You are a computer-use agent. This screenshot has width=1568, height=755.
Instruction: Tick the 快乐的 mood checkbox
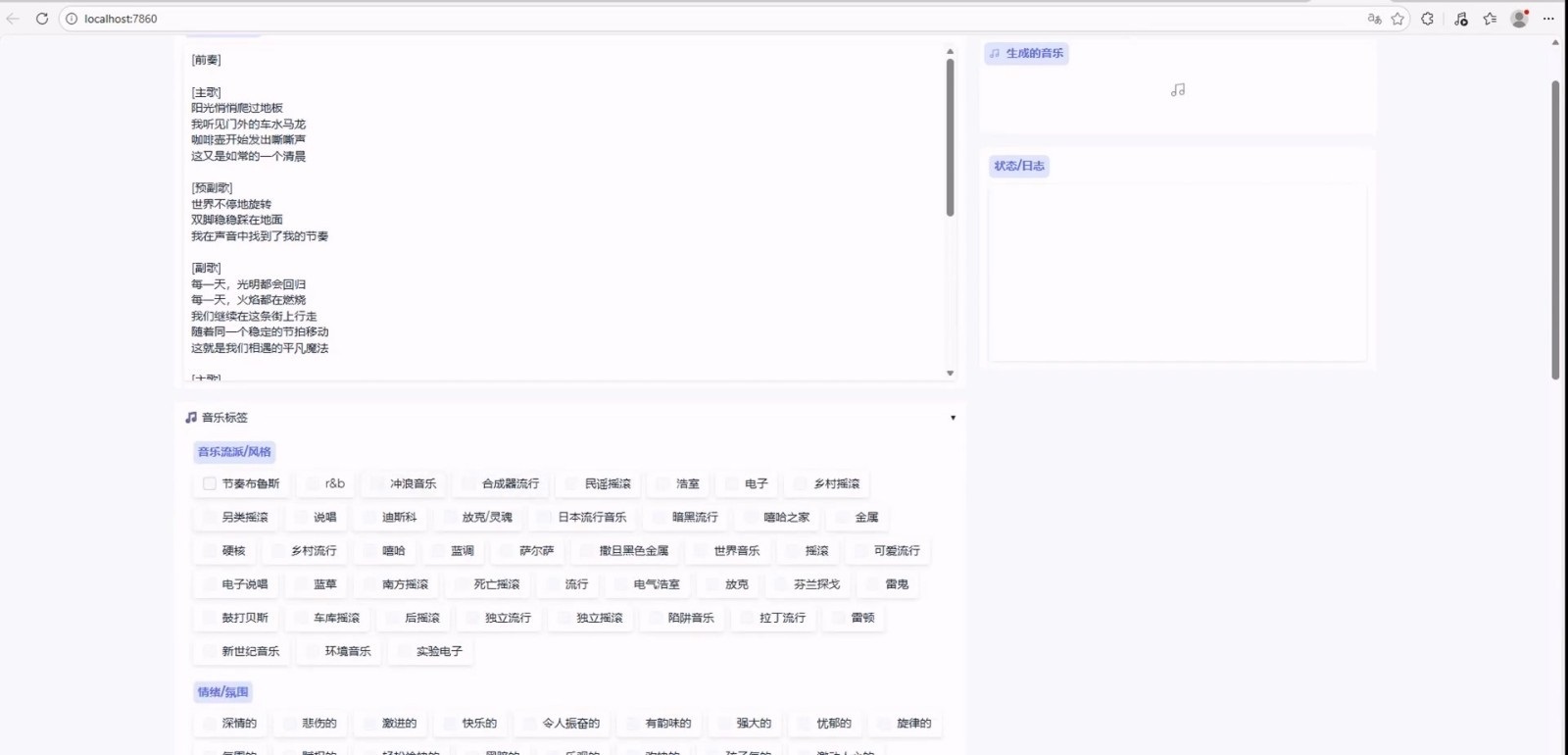click(451, 724)
